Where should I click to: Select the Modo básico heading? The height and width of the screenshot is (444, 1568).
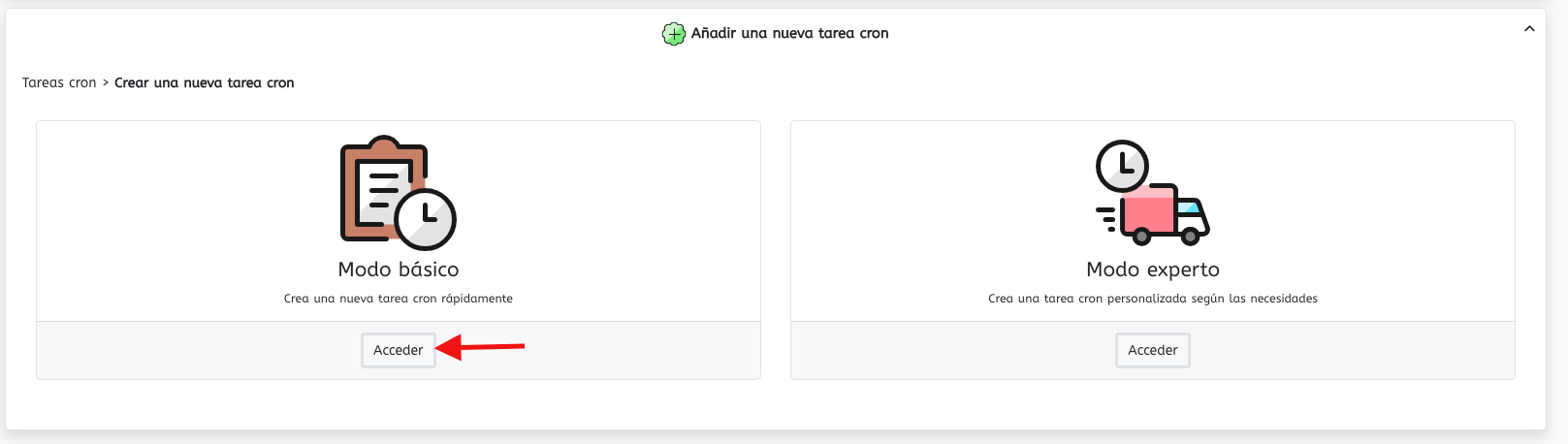[x=399, y=270]
